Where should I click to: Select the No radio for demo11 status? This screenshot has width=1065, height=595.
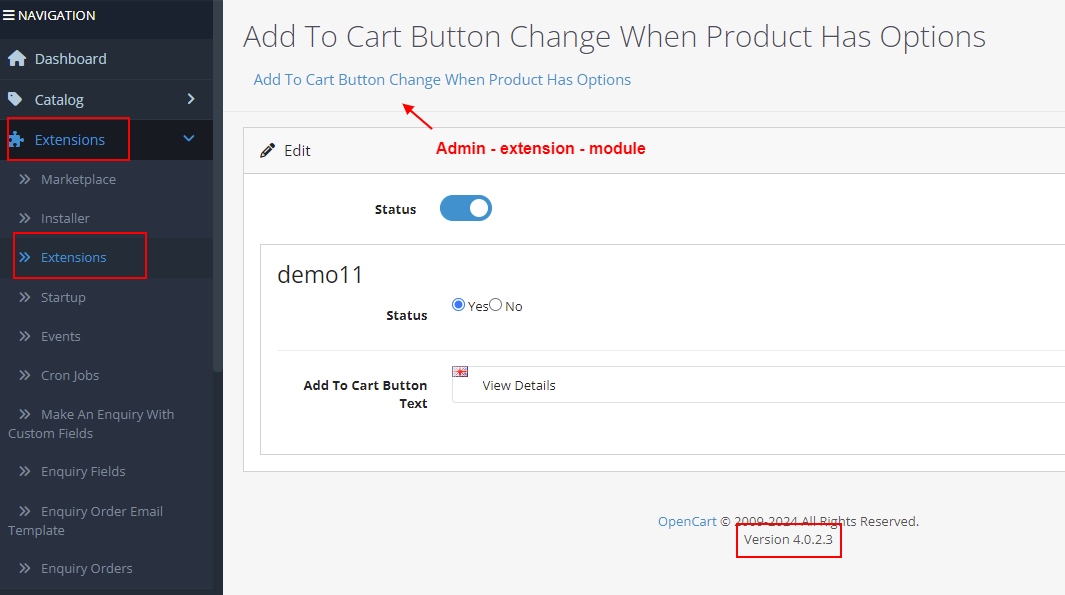pyautogui.click(x=496, y=305)
